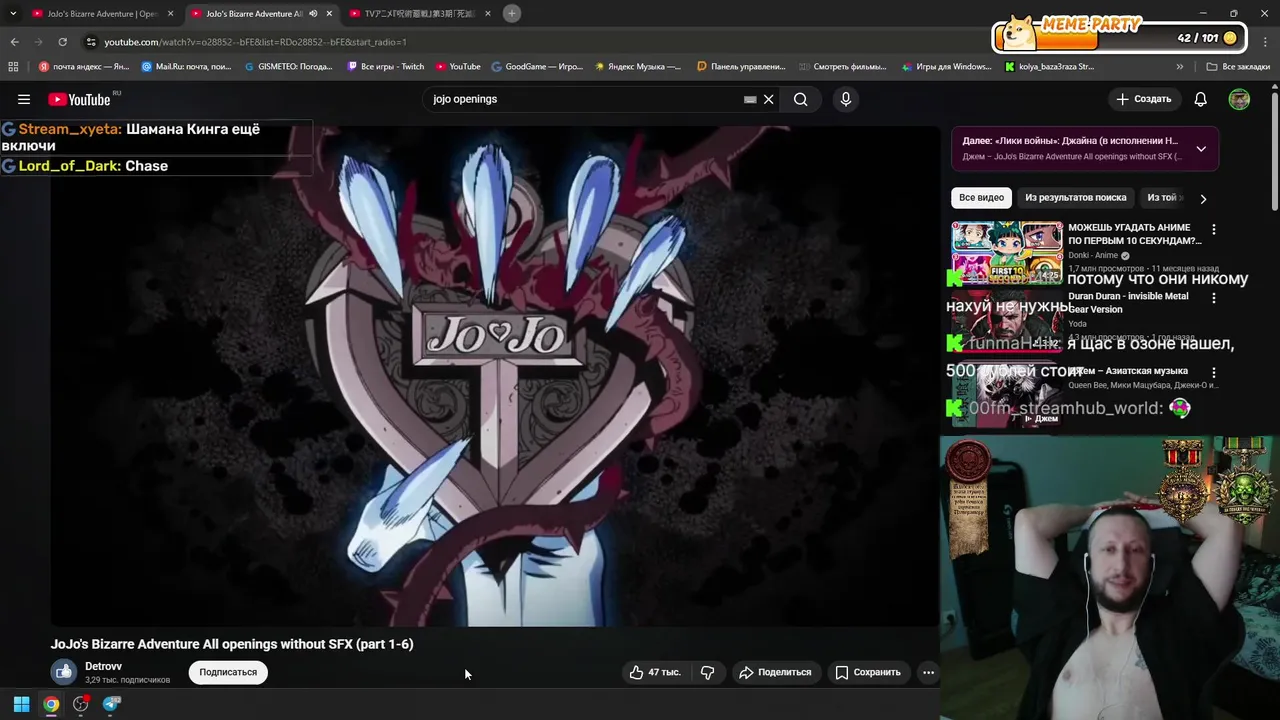Click the Поделиться share button
The height and width of the screenshot is (720, 1280).
(775, 672)
